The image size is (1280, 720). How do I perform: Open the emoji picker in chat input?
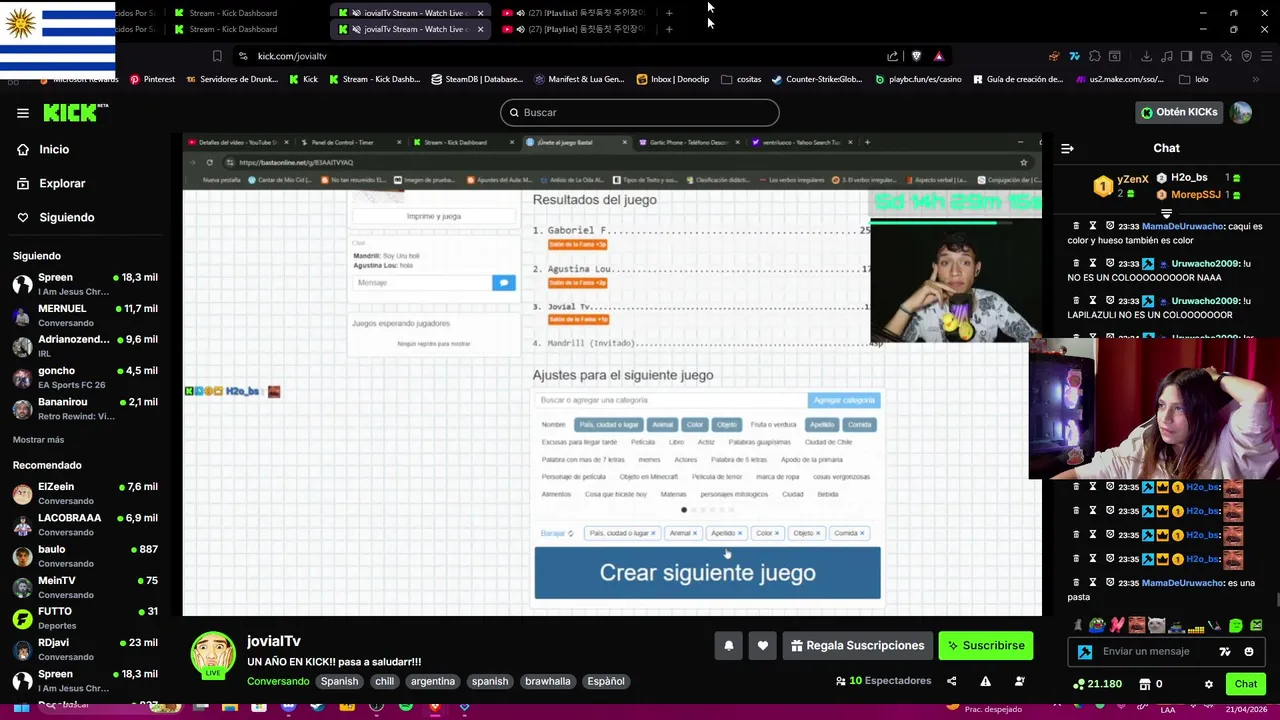pyautogui.click(x=1249, y=652)
